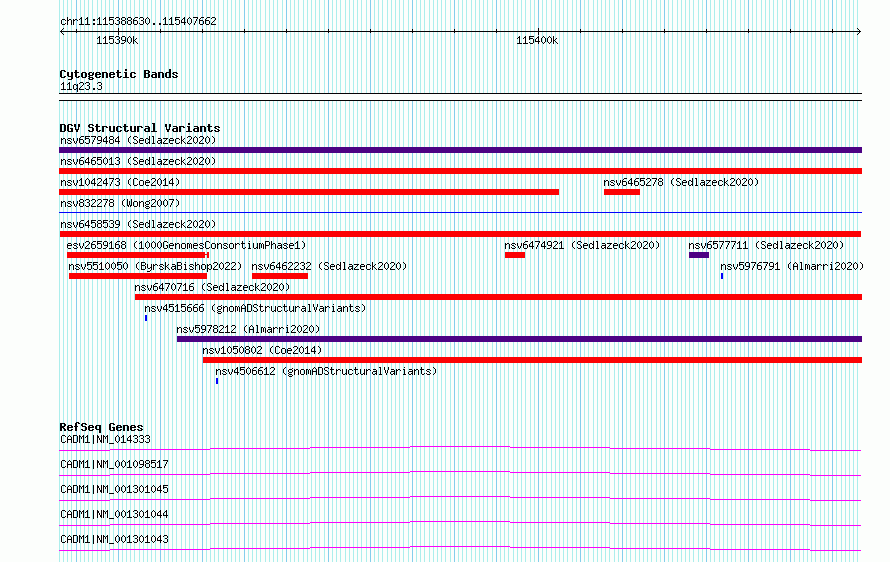Open nsv6474921 (Sedlazeck2020) label
890x562 pixels.
pyautogui.click(x=582, y=245)
